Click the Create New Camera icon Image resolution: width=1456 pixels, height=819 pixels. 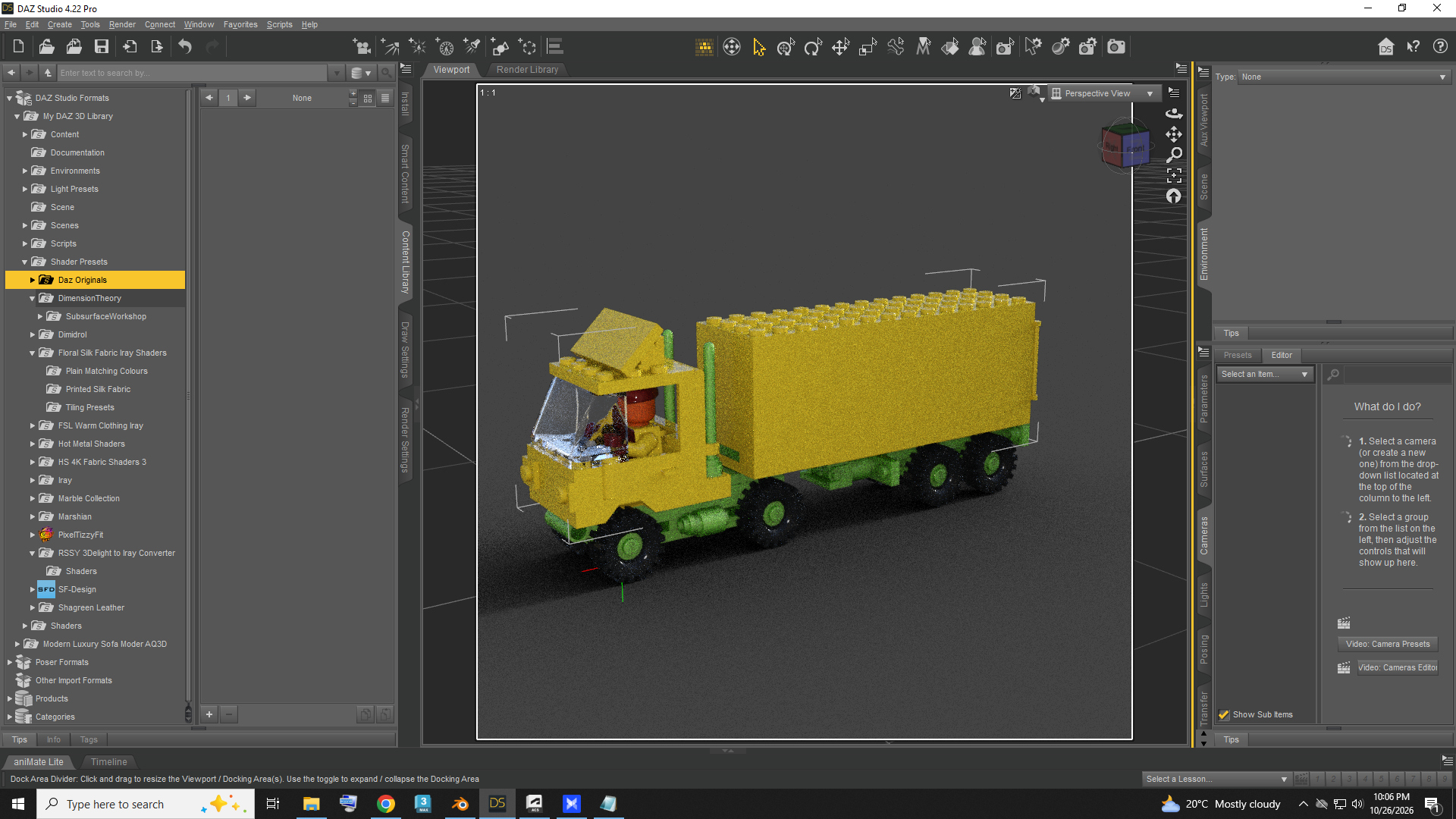[x=362, y=47]
